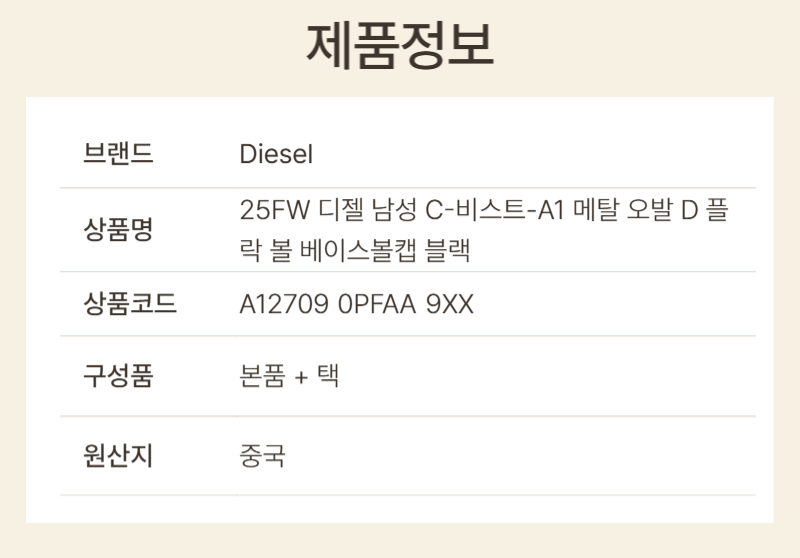Click 택 in the components value

coord(328,377)
